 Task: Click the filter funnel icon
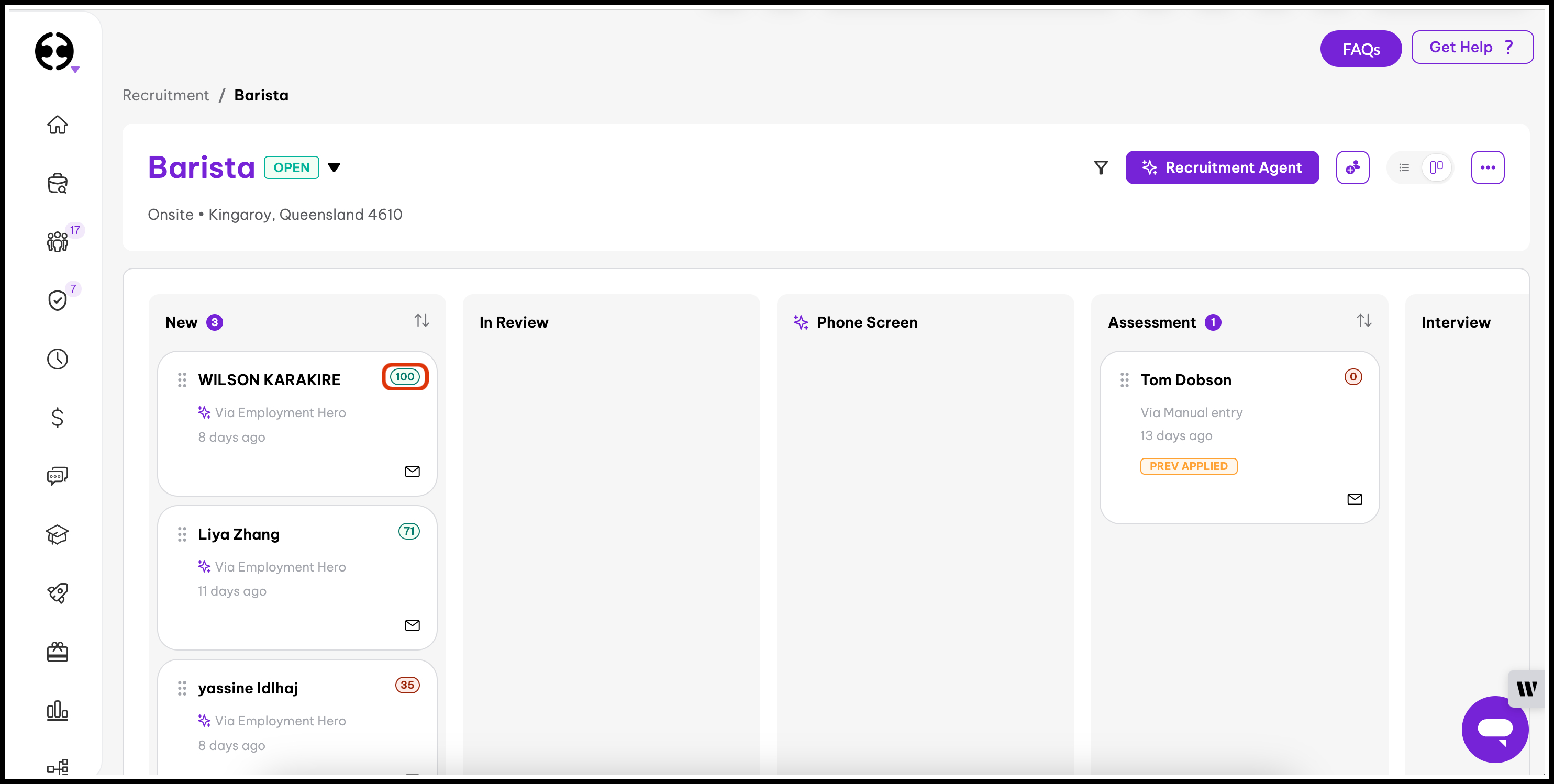click(1101, 167)
